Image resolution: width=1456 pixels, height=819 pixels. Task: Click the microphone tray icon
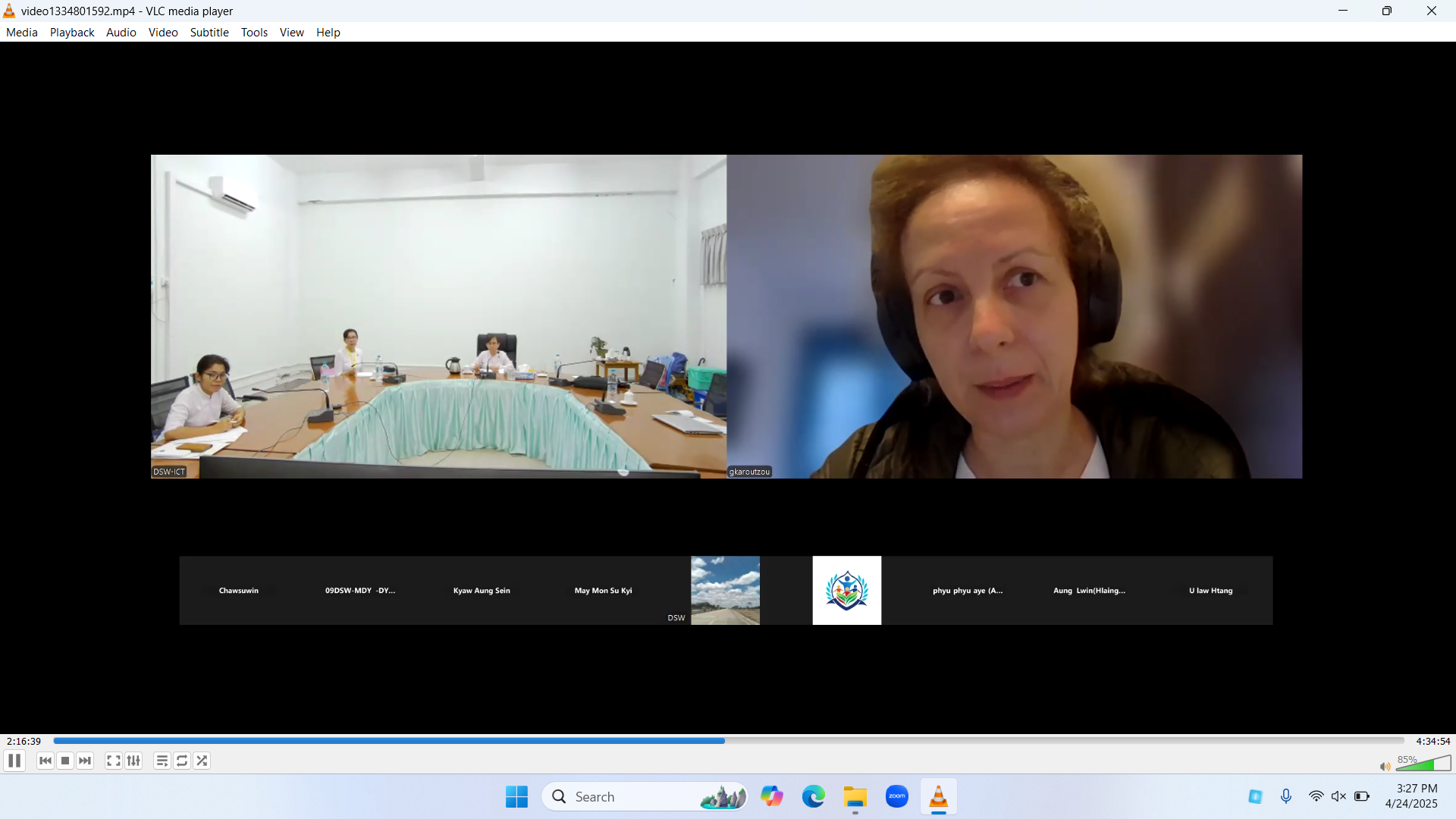tap(1286, 796)
